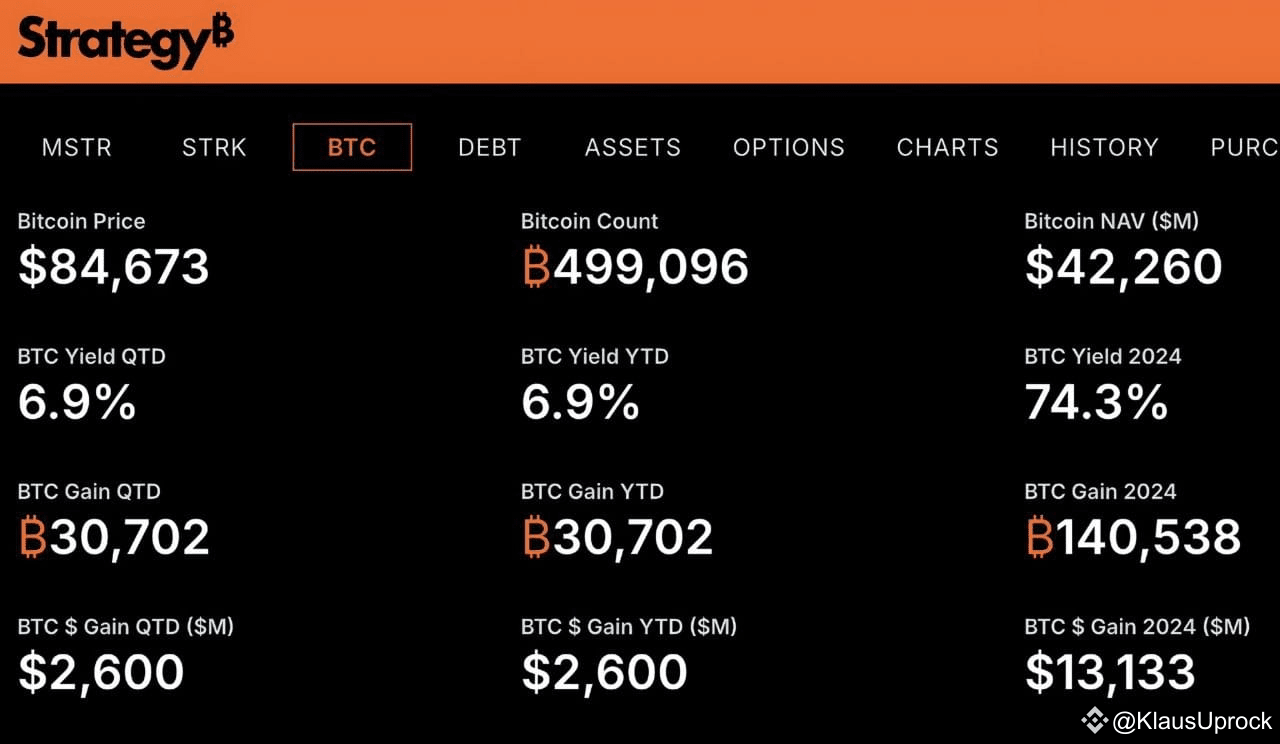Switch to the HISTORY tab

point(1104,147)
